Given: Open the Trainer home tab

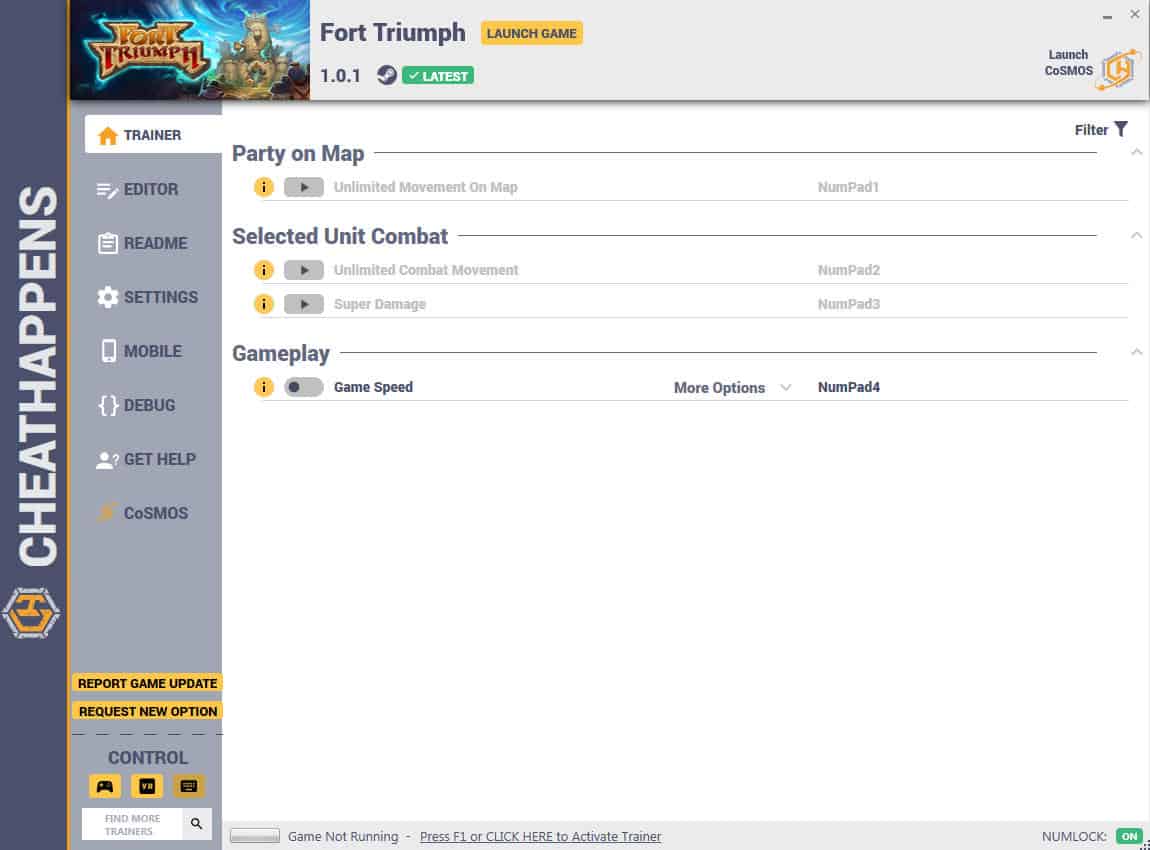Looking at the screenshot, I should 153,135.
